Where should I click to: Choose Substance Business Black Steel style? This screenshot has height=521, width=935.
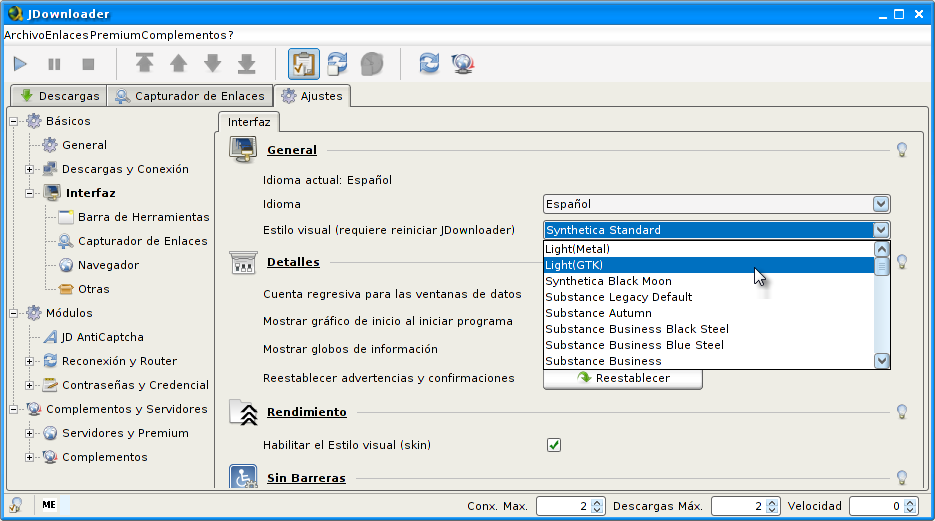(x=708, y=329)
